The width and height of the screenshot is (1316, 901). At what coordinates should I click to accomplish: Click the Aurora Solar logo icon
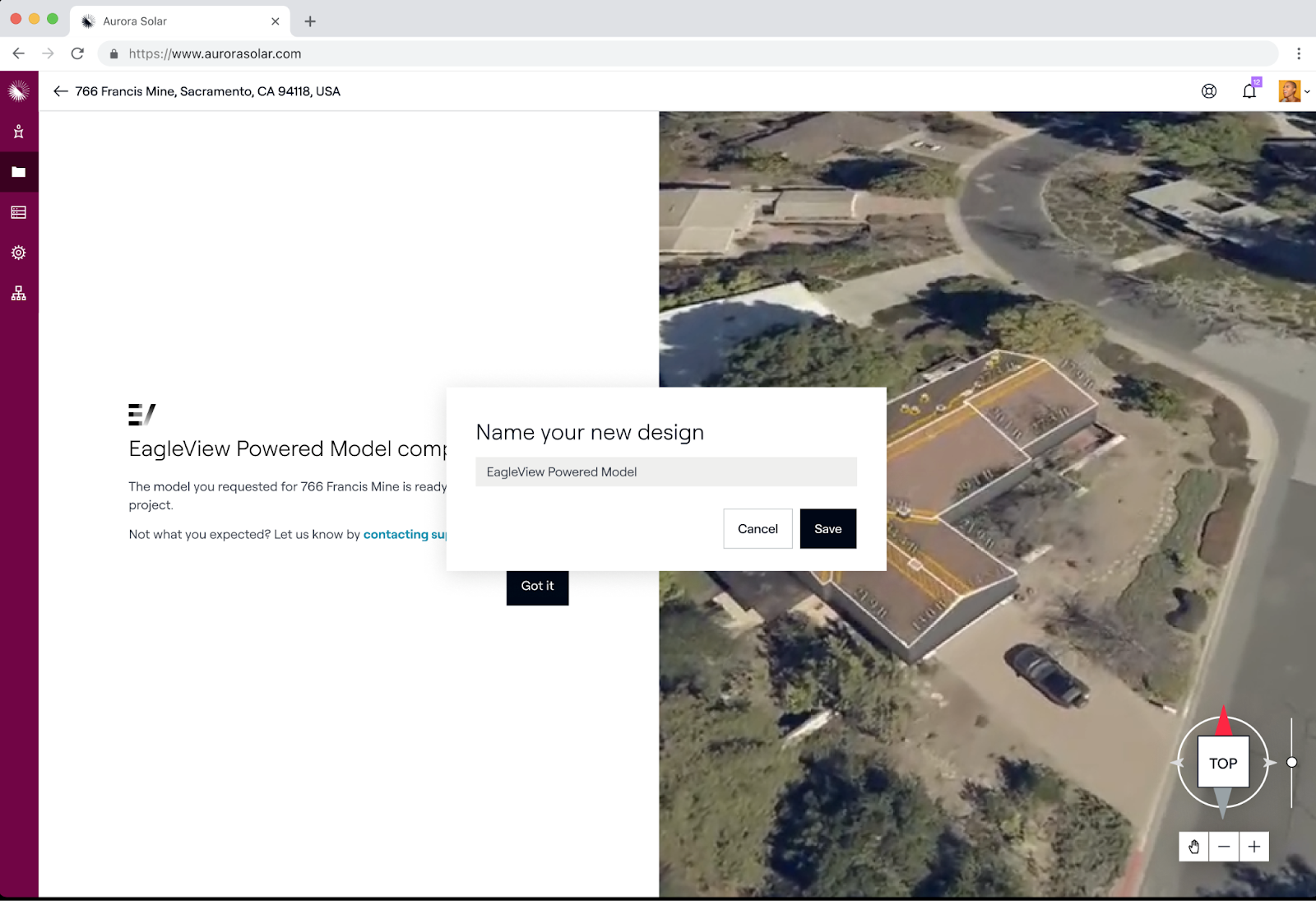pyautogui.click(x=19, y=91)
